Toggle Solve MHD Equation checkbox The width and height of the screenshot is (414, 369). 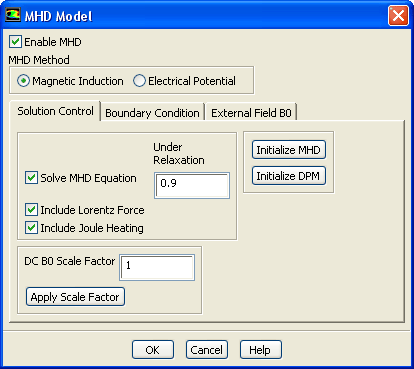coord(31,178)
